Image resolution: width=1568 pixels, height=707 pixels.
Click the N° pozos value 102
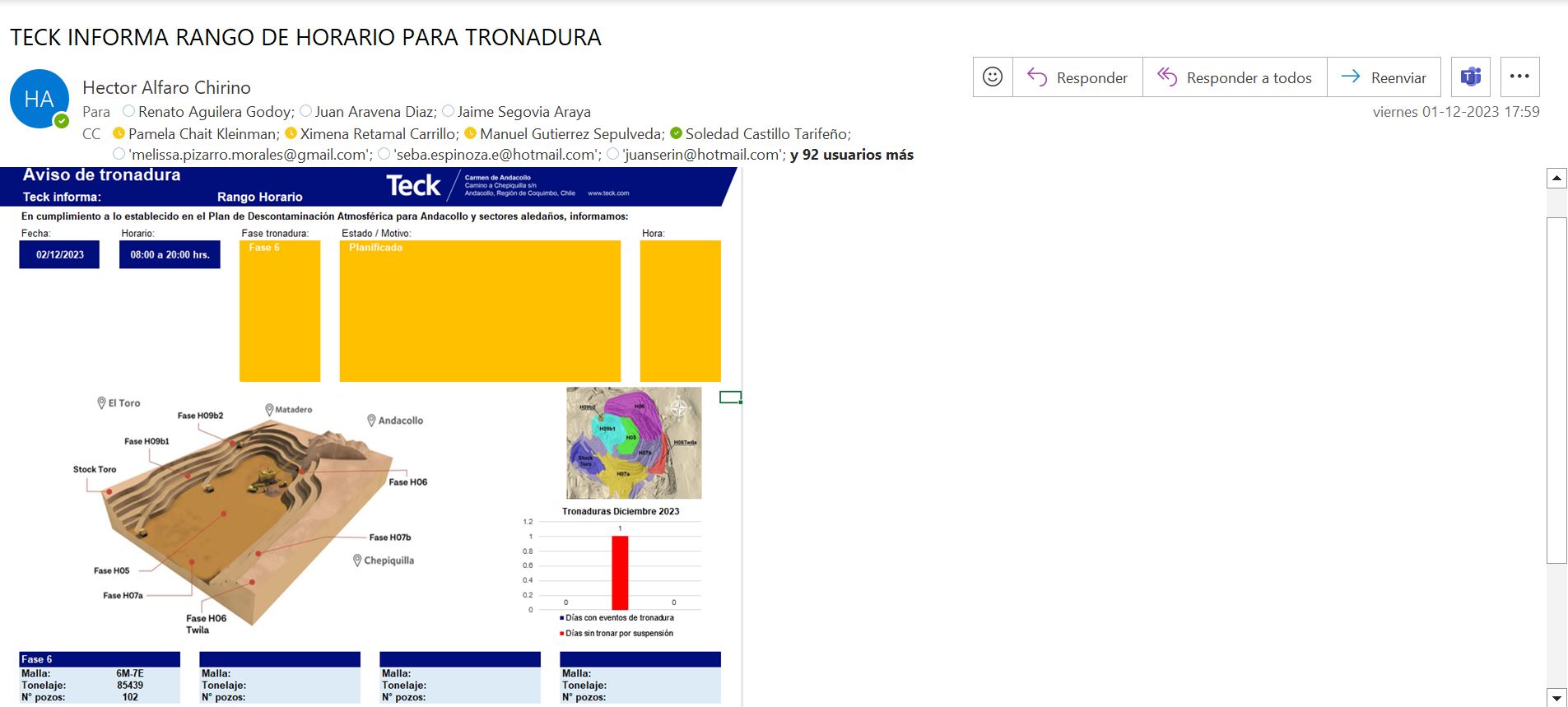(130, 697)
